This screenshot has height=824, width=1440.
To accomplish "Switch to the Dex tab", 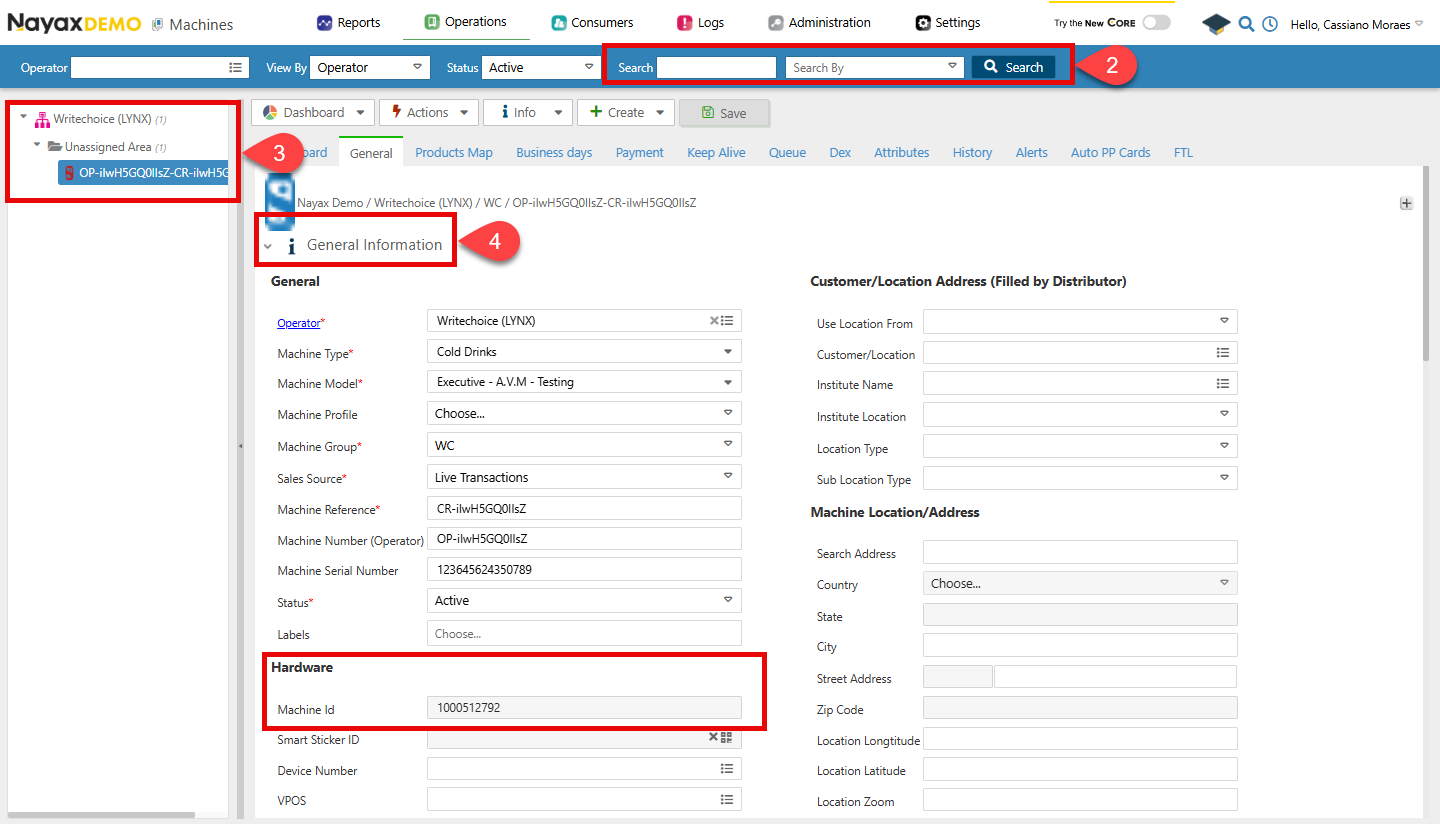I will coord(840,152).
